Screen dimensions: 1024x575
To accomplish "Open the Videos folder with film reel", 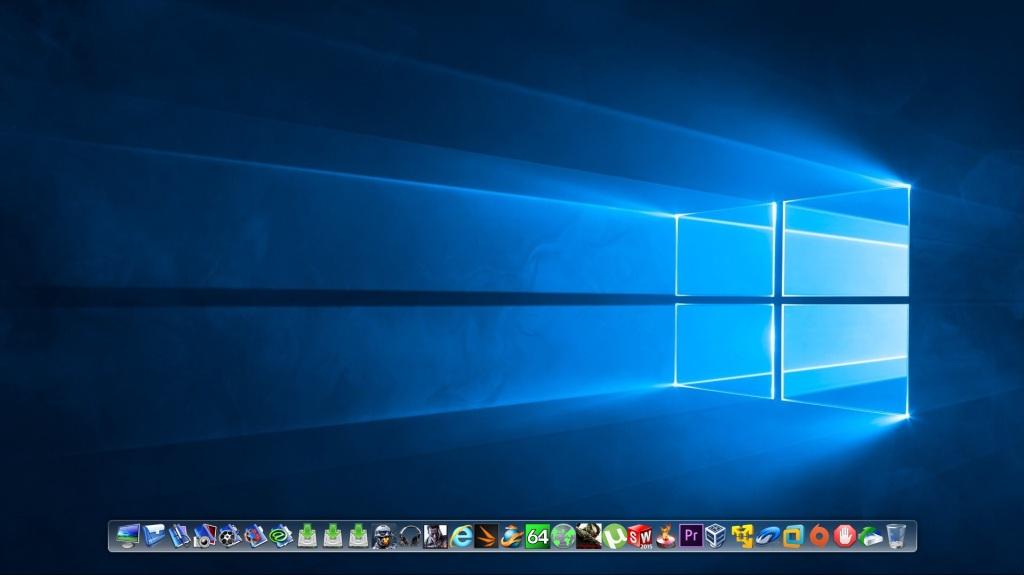I will click(x=230, y=536).
